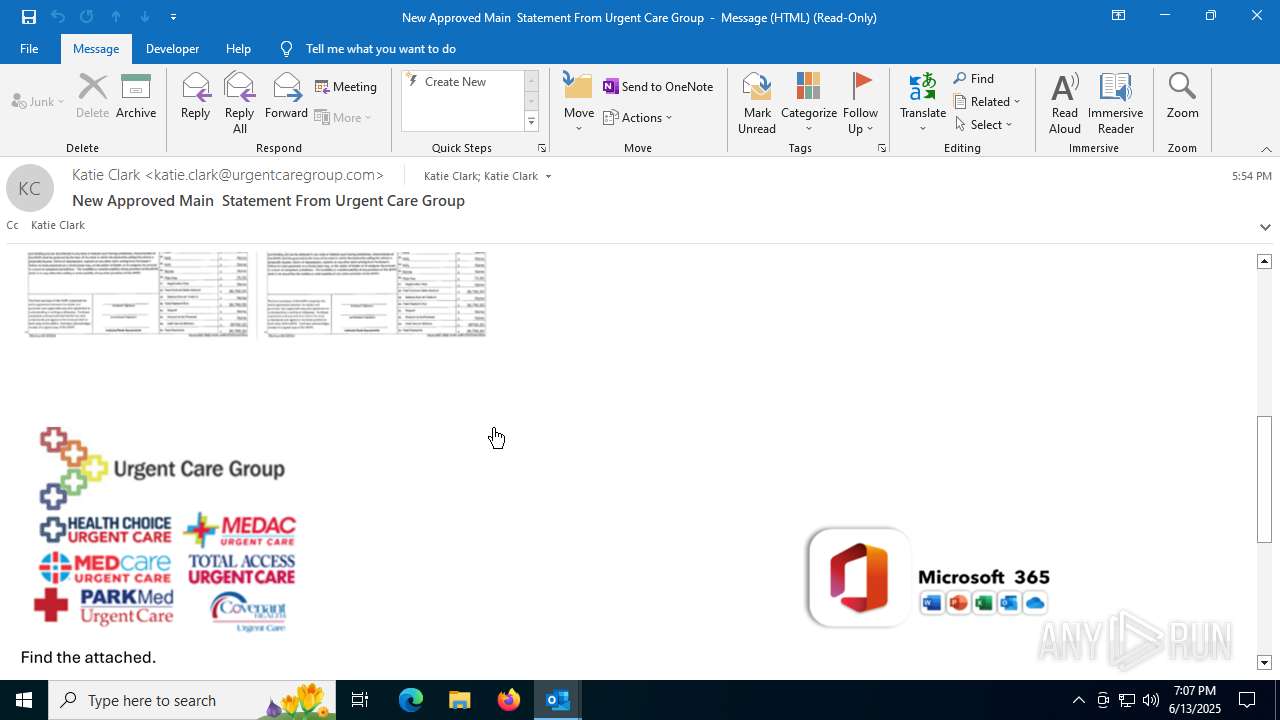Viewport: 1280px width, 720px height.
Task: Click the Microsoft 365 image
Action: 929,577
